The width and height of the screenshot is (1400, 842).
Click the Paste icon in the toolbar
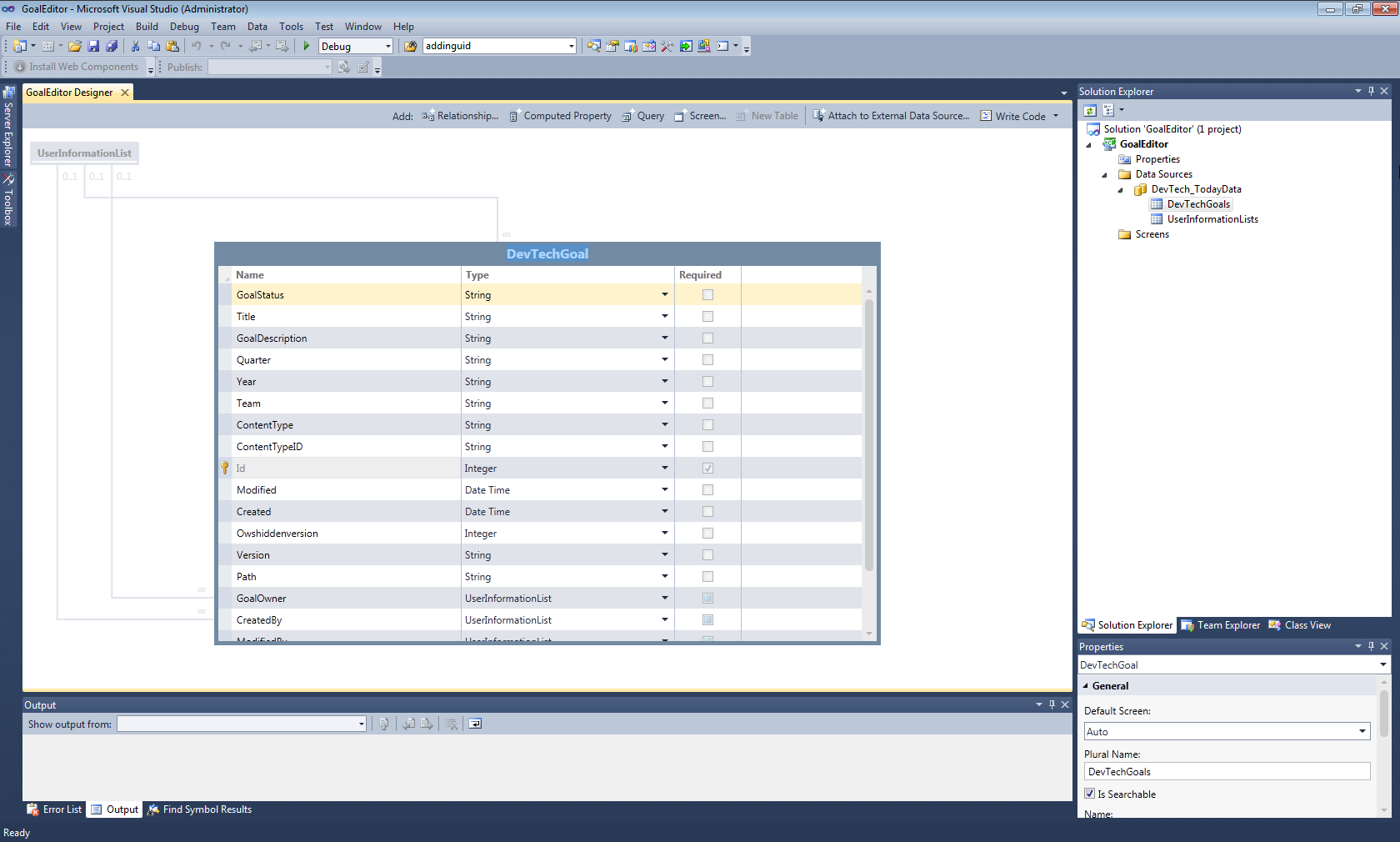pos(172,47)
